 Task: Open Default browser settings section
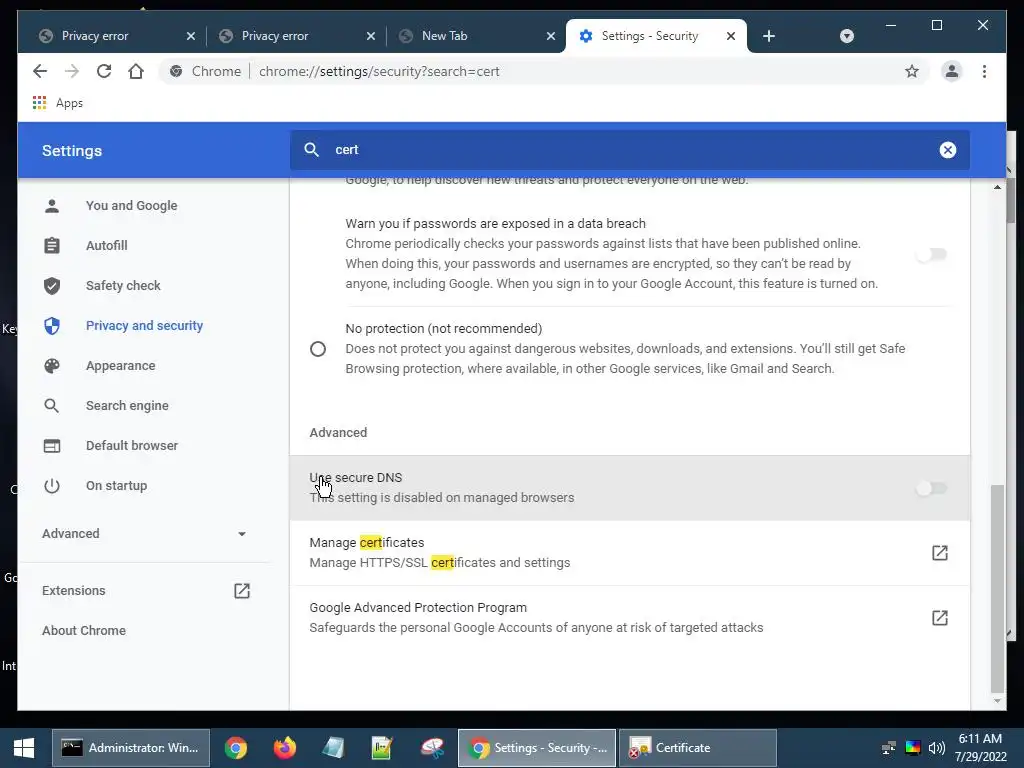[132, 445]
